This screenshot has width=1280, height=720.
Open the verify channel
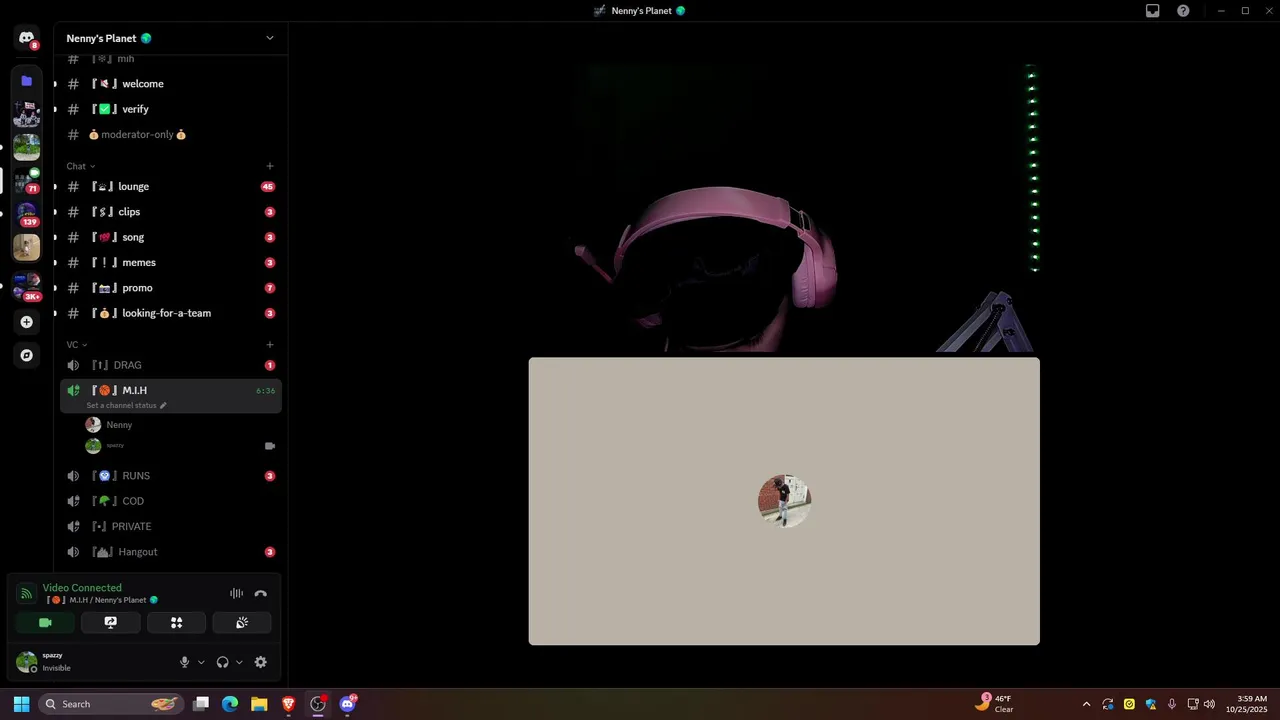(x=171, y=109)
